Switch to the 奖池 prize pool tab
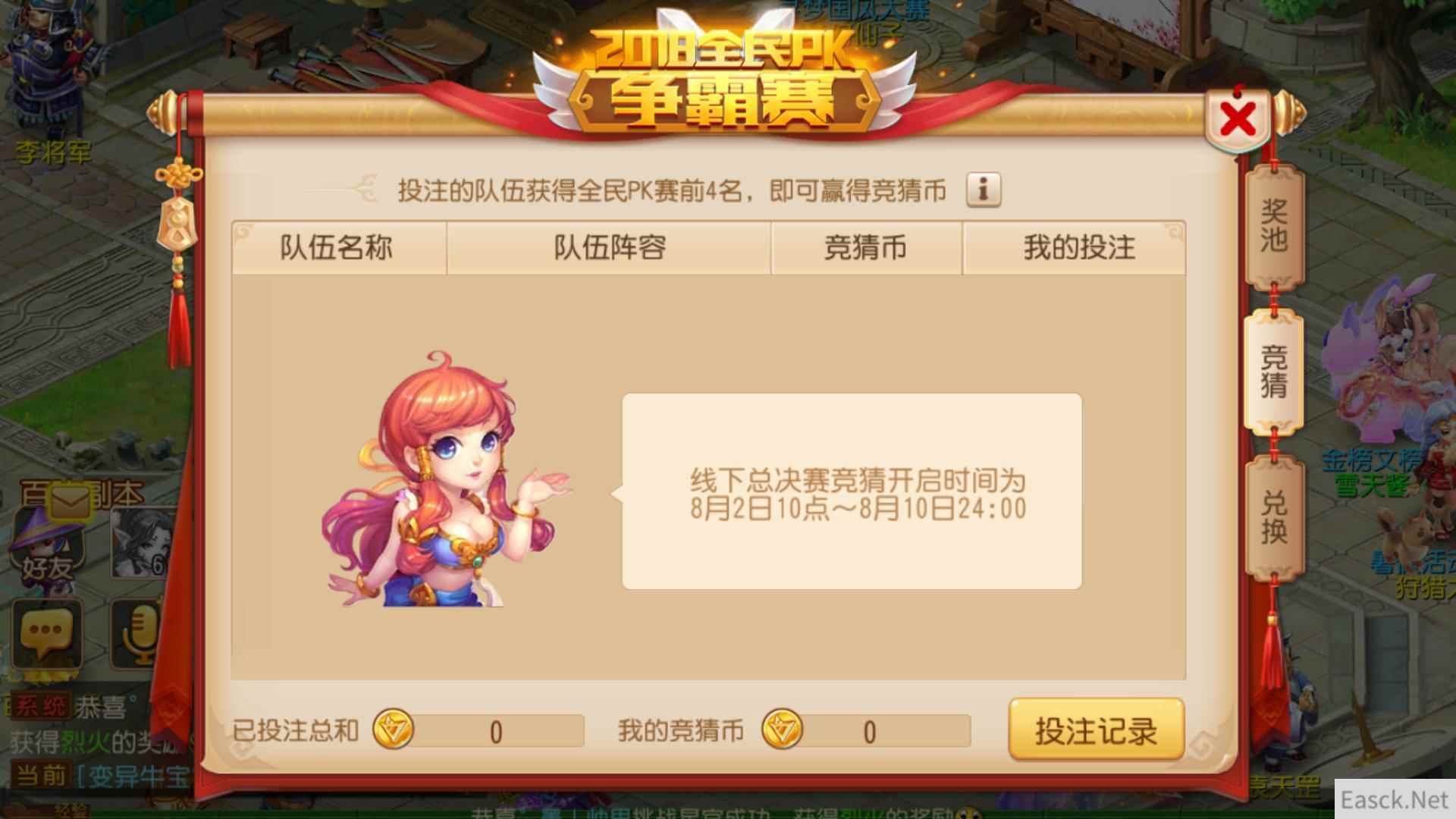The width and height of the screenshot is (1456, 819). (x=1274, y=226)
